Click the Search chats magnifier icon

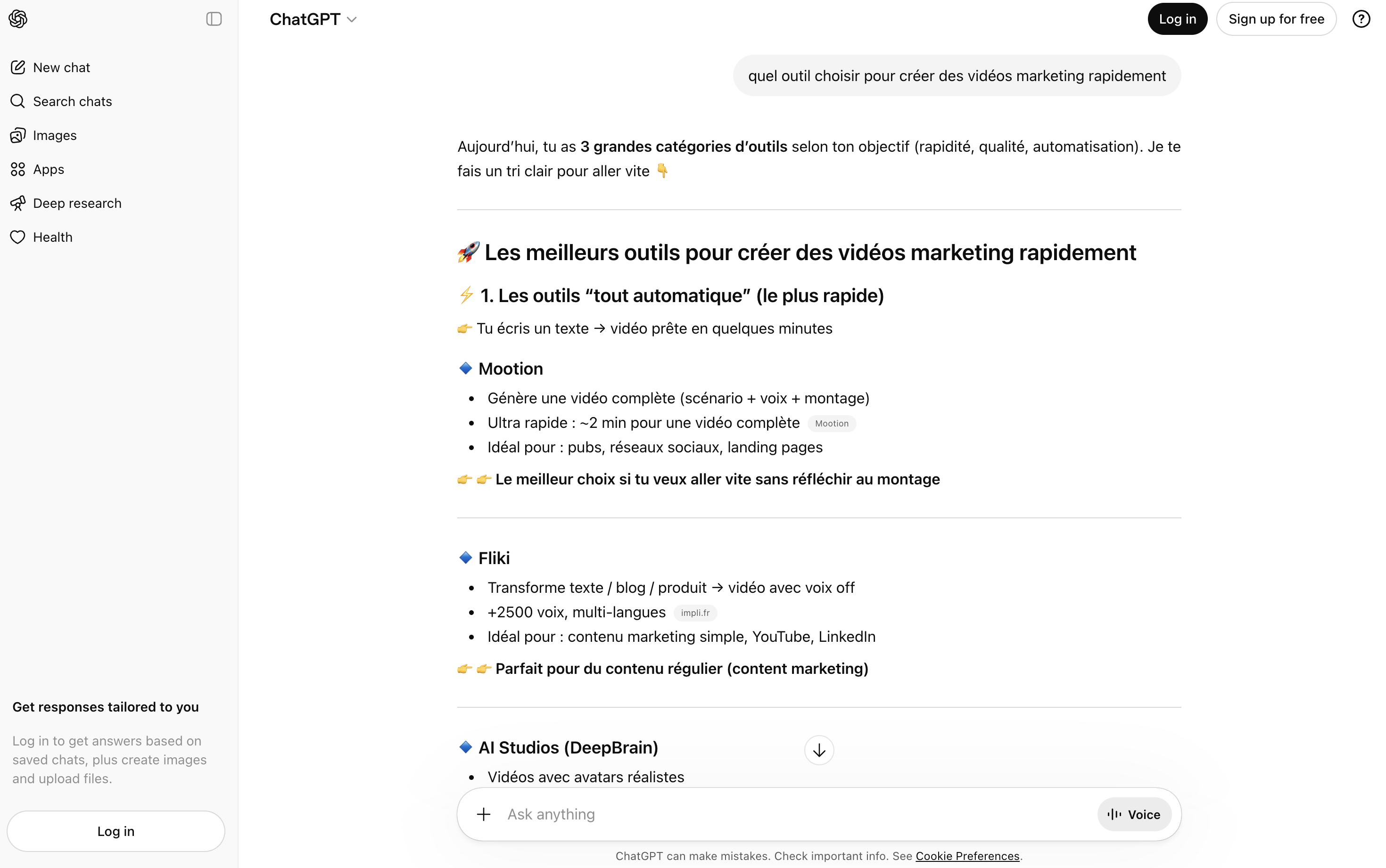click(x=18, y=102)
